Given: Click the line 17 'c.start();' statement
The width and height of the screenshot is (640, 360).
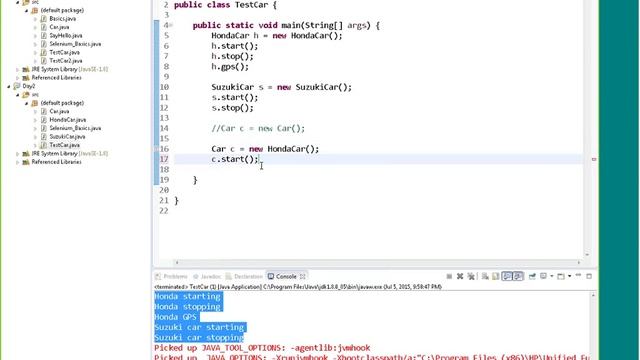Looking at the screenshot, I should pyautogui.click(x=235, y=159).
